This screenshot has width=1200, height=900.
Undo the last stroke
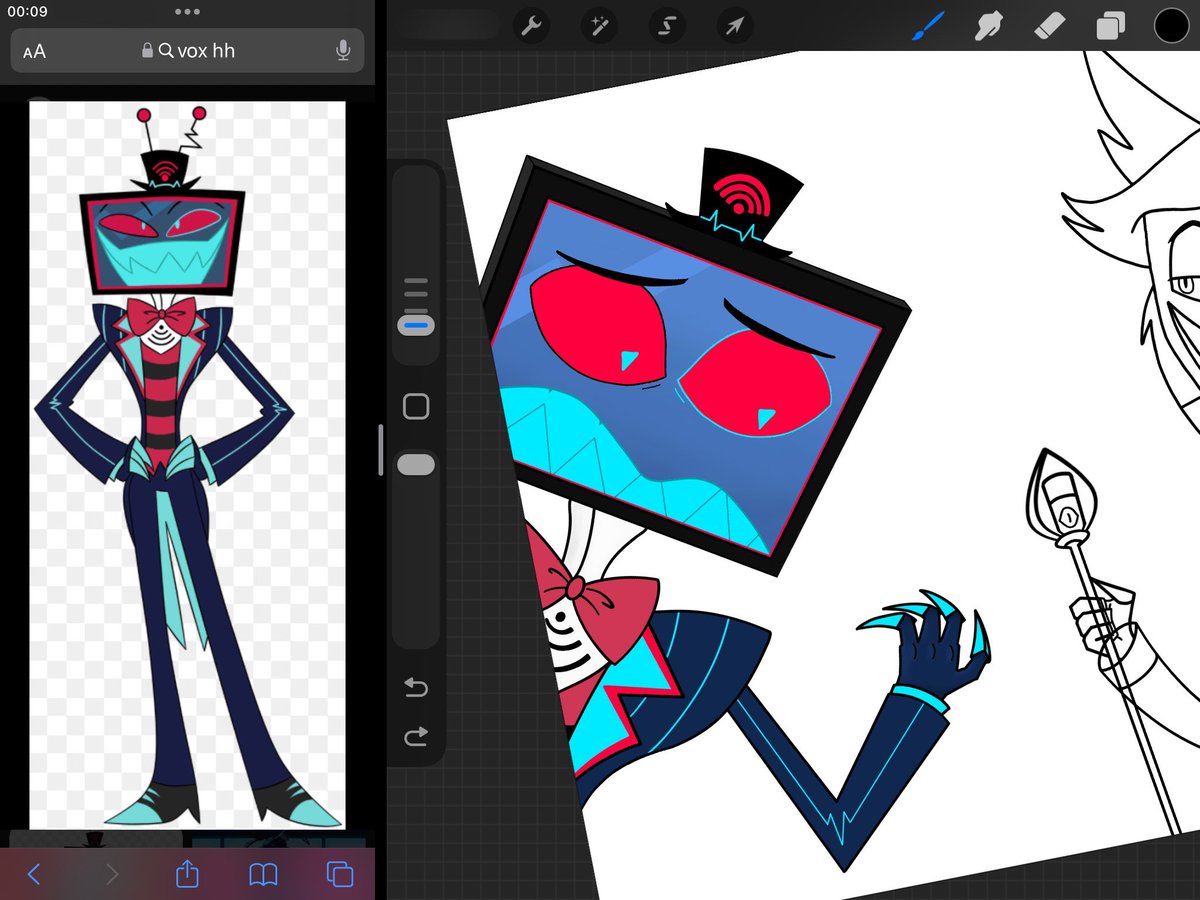coord(416,687)
